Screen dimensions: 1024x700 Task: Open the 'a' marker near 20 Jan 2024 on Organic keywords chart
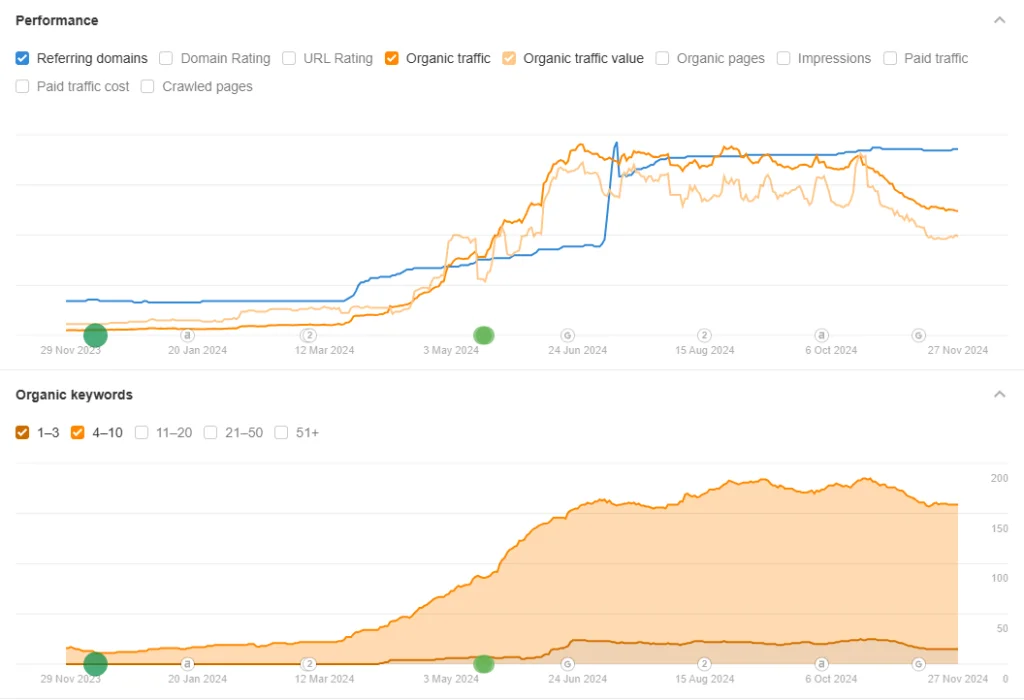click(187, 664)
